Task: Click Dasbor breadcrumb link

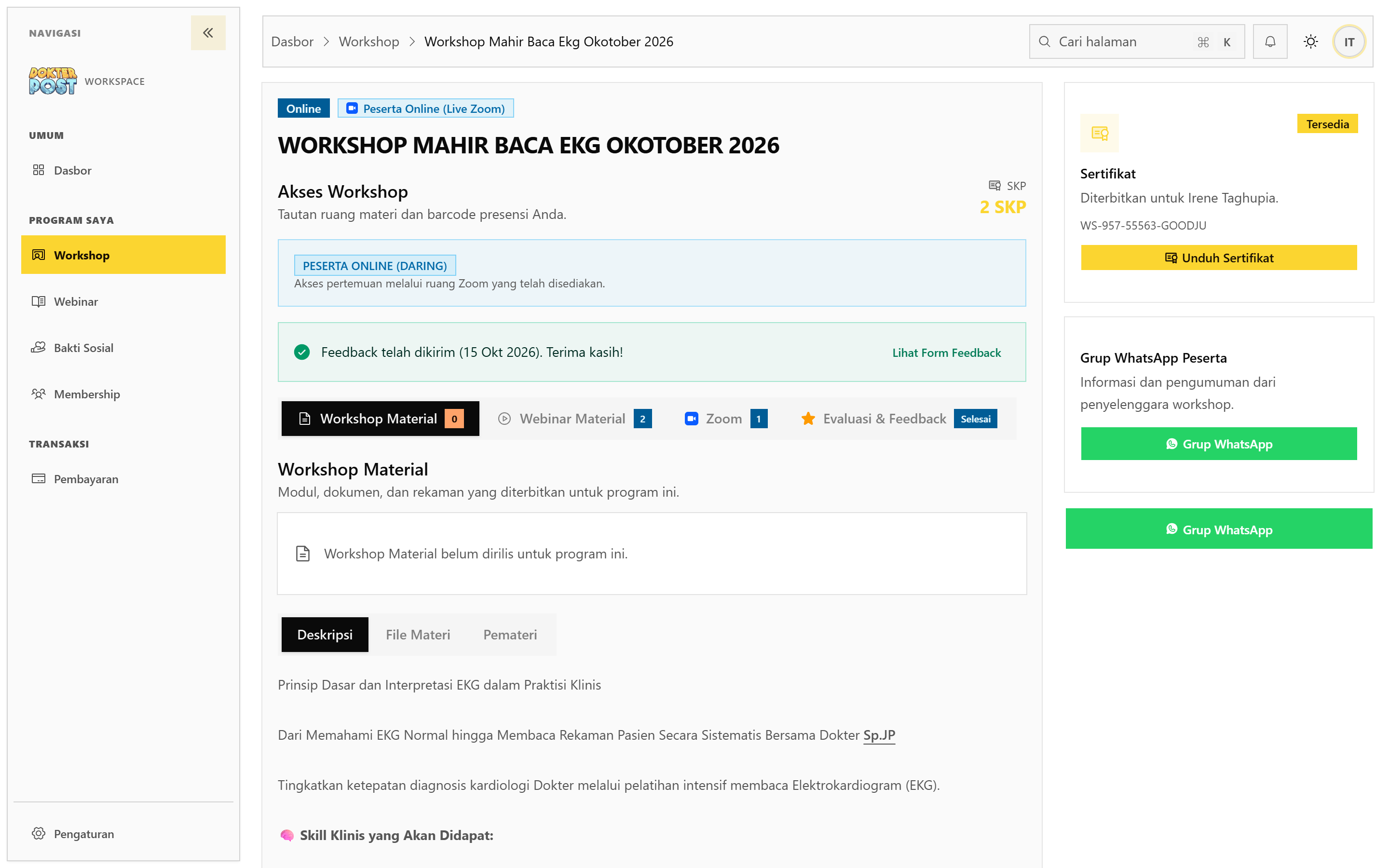Action: pyautogui.click(x=292, y=41)
